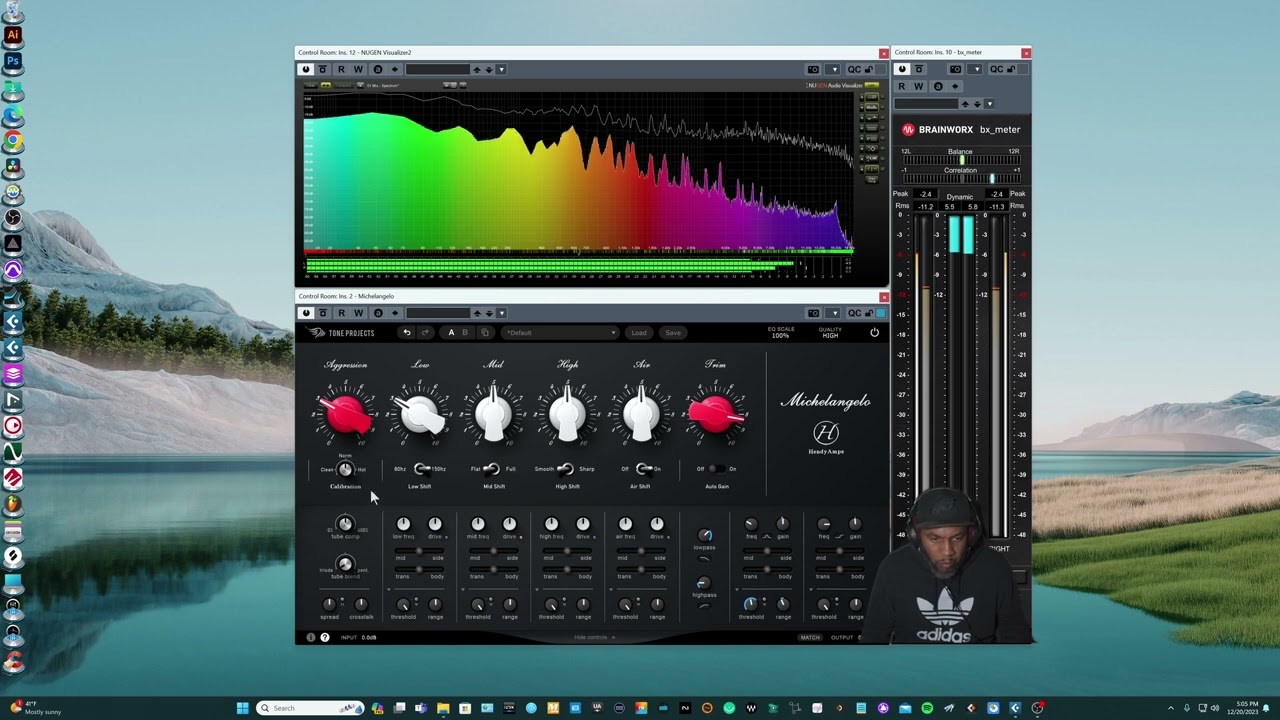Viewport: 1280px width, 720px height.
Task: Collapse mid band dynamics section triangle
Action: [463, 590]
